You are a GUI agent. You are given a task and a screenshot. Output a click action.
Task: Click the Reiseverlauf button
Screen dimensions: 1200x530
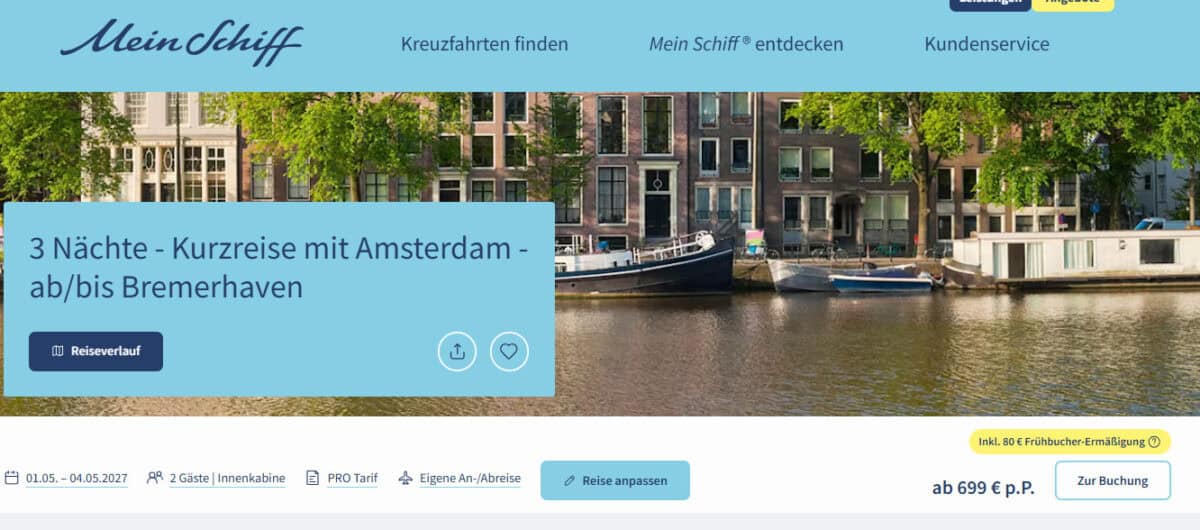point(96,351)
